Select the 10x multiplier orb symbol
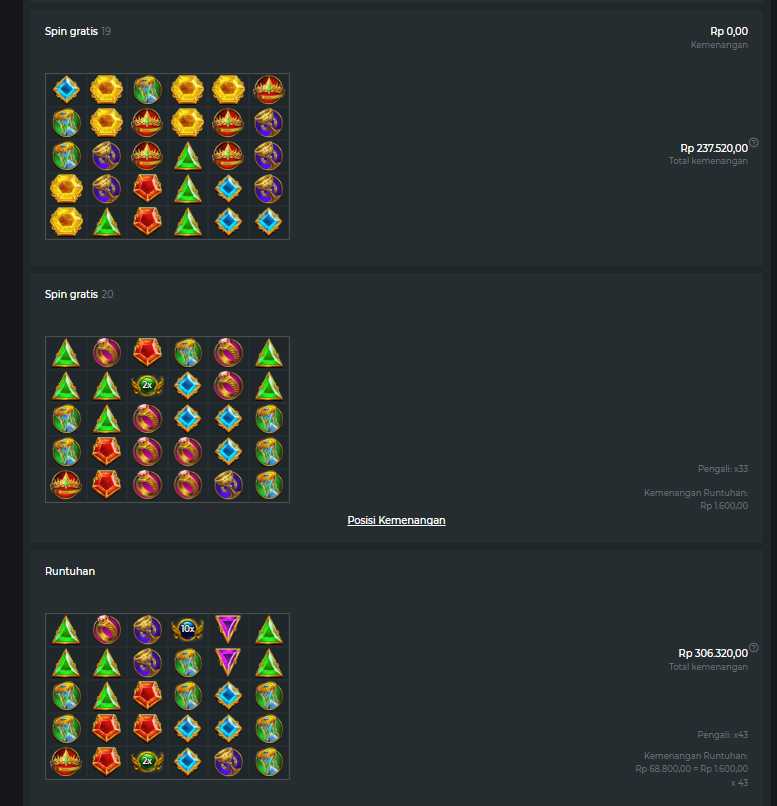777x806 pixels. point(188,629)
